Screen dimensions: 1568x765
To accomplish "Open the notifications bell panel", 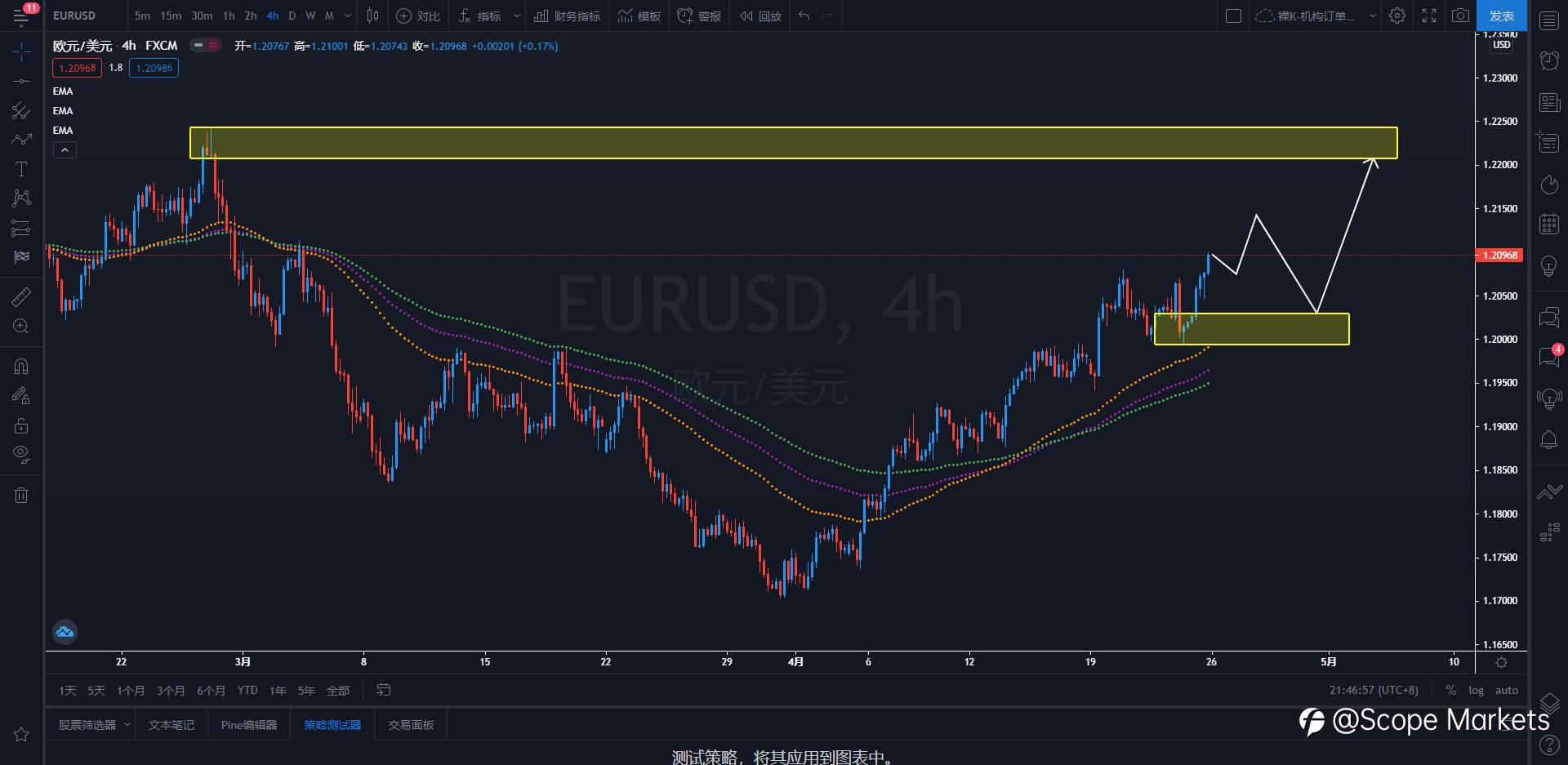I will (1548, 439).
